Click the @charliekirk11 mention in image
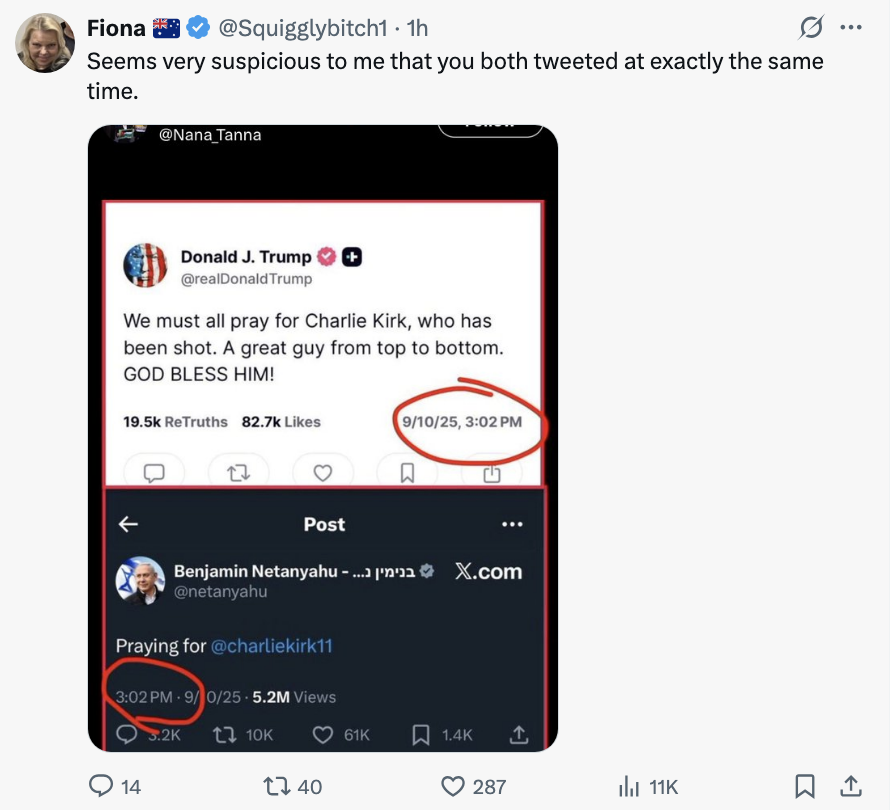This screenshot has width=896, height=810. click(271, 646)
